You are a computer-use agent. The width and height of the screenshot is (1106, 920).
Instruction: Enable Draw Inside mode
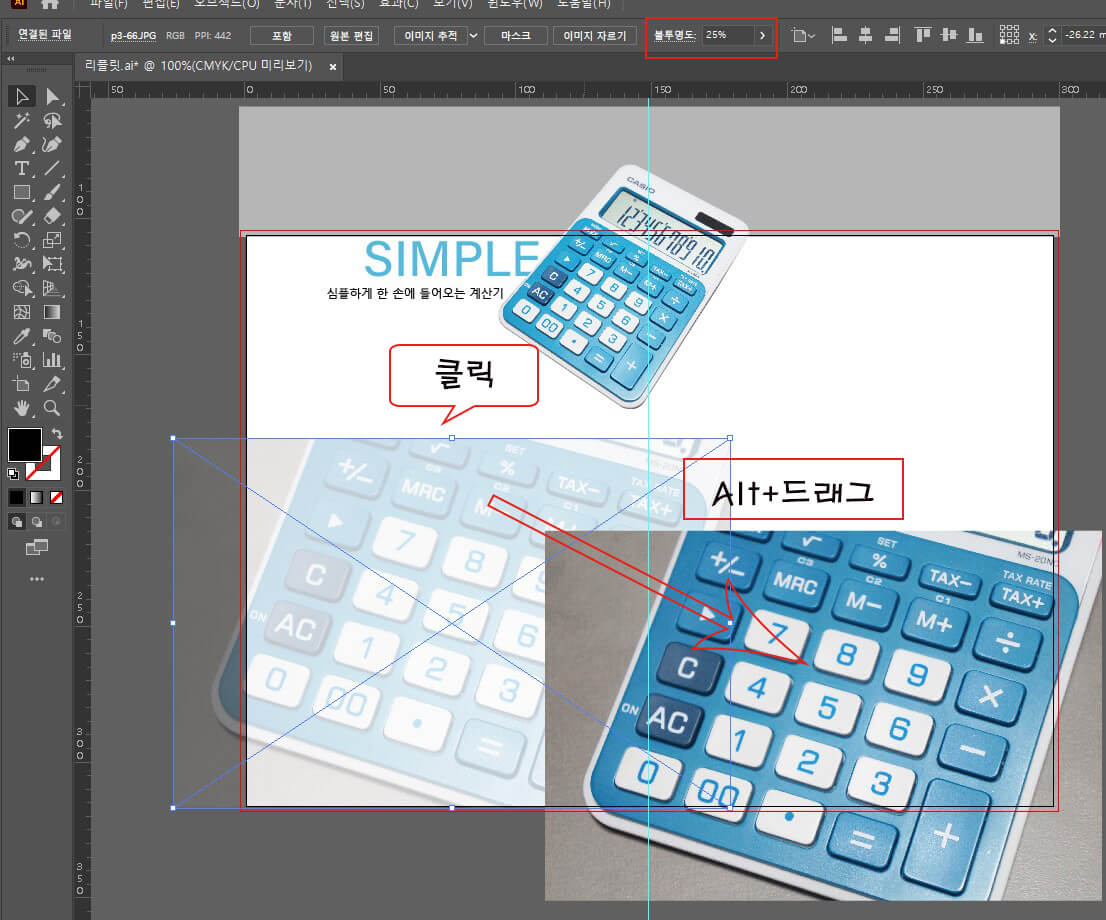coord(56,522)
